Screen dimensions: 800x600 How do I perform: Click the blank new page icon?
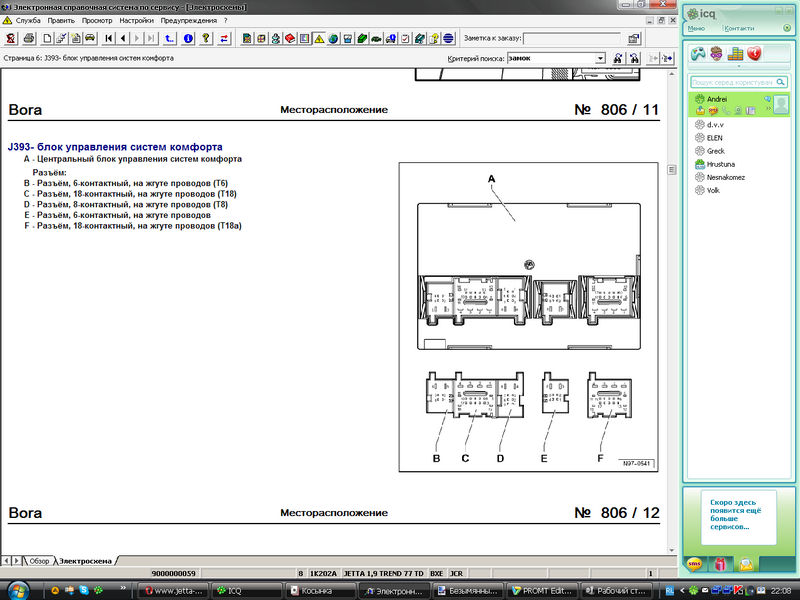point(47,38)
